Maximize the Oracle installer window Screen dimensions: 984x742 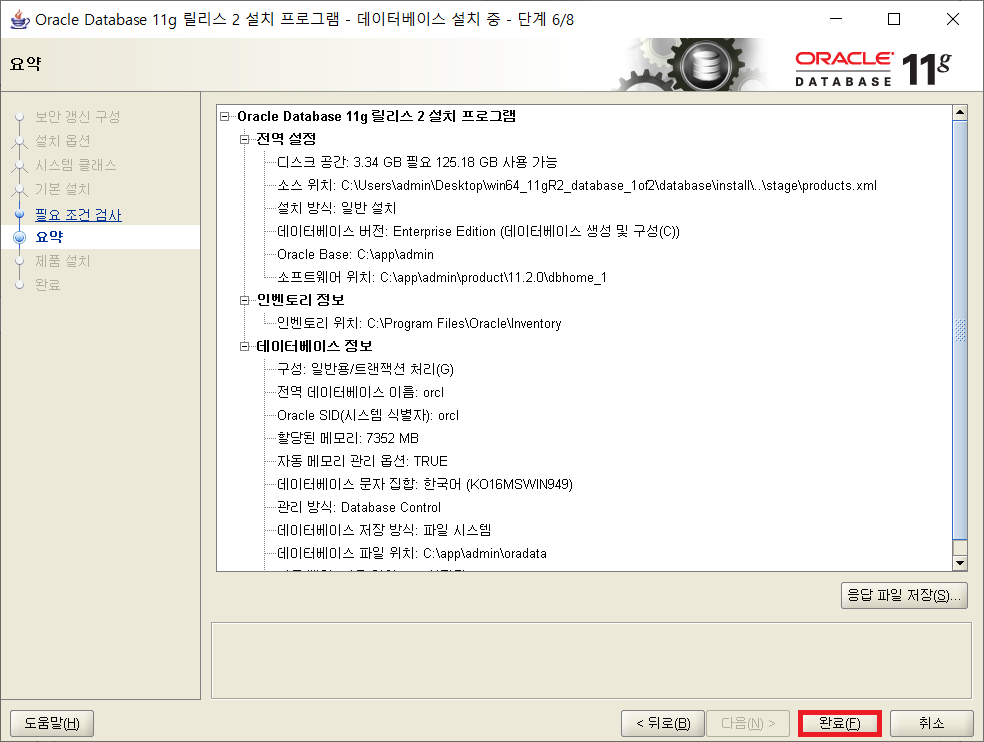[x=894, y=19]
